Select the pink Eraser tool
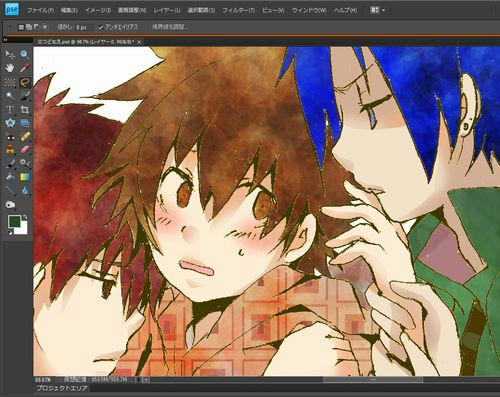 [x=24, y=150]
